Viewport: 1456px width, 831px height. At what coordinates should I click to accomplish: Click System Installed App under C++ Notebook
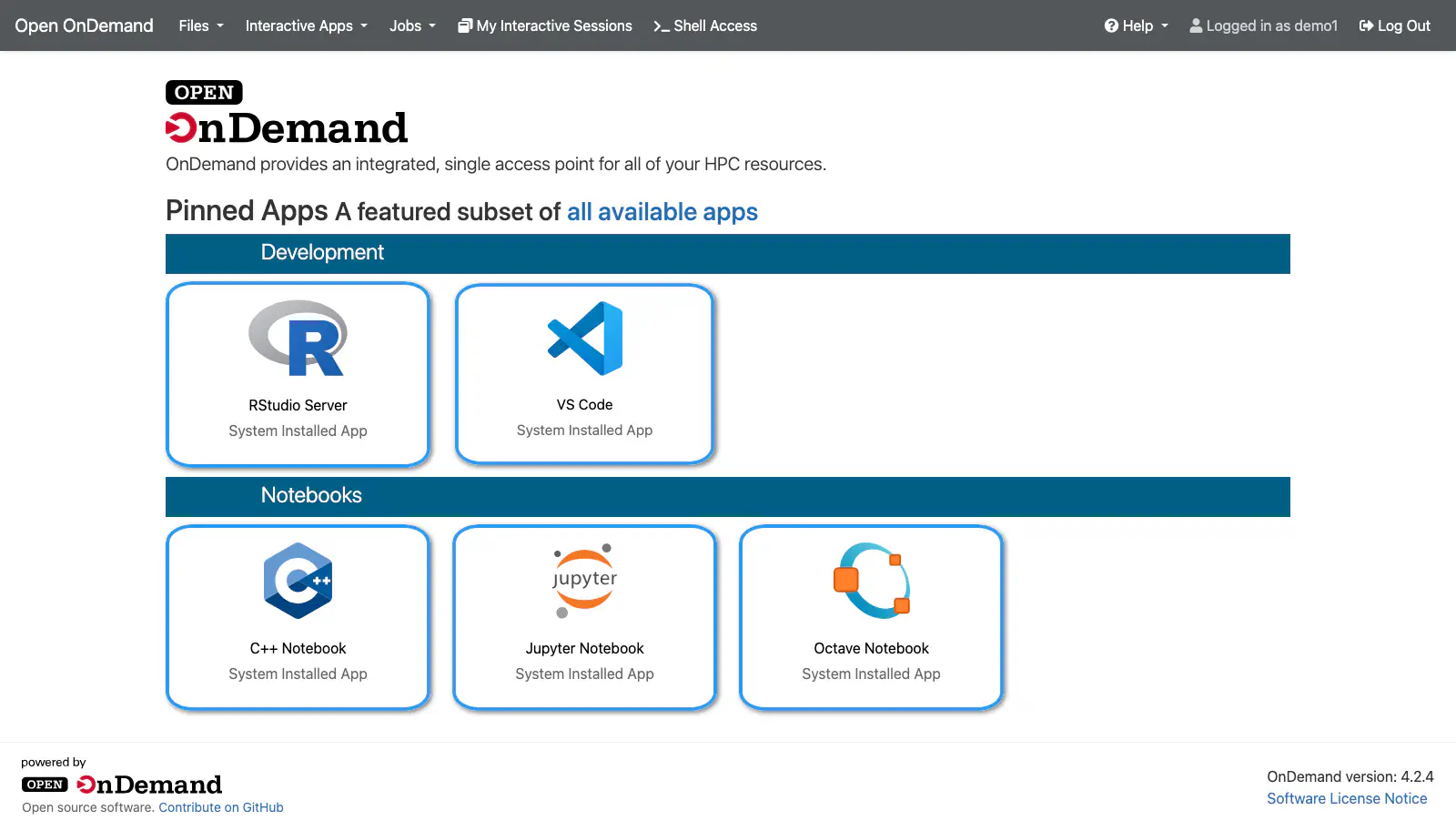coord(298,674)
